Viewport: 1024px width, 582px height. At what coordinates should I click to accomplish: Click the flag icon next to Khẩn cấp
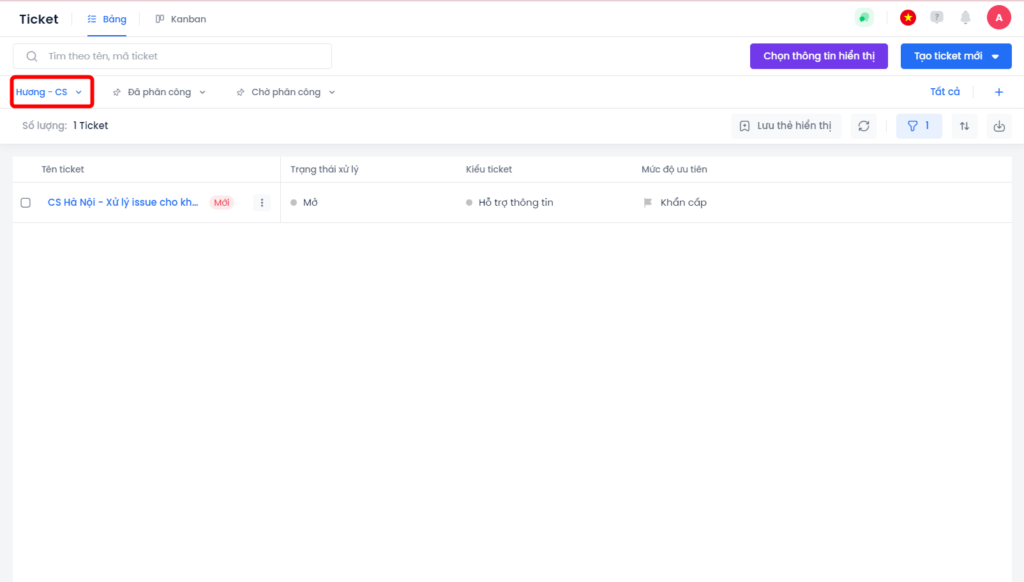tap(647, 202)
